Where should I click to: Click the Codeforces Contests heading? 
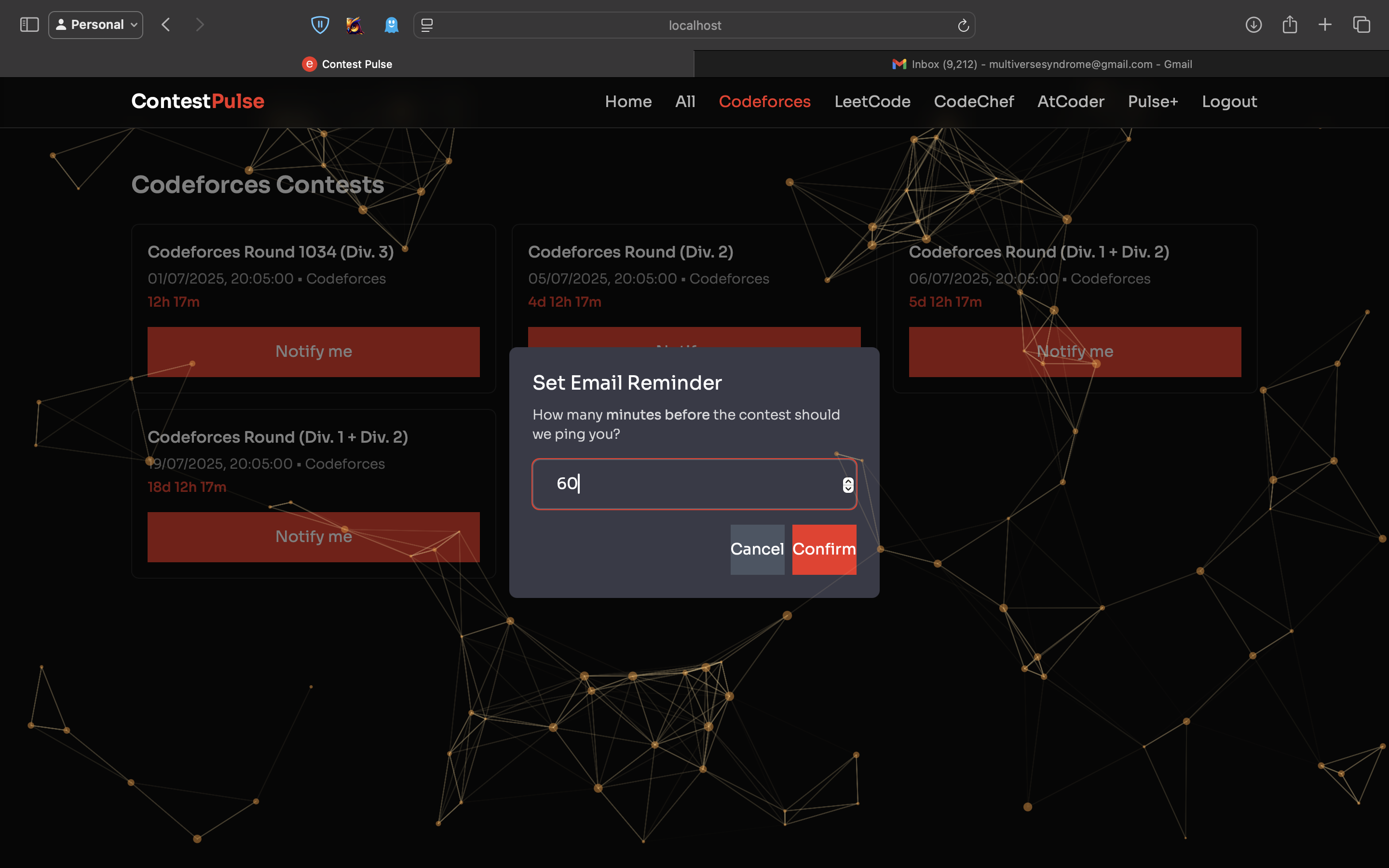tap(258, 185)
